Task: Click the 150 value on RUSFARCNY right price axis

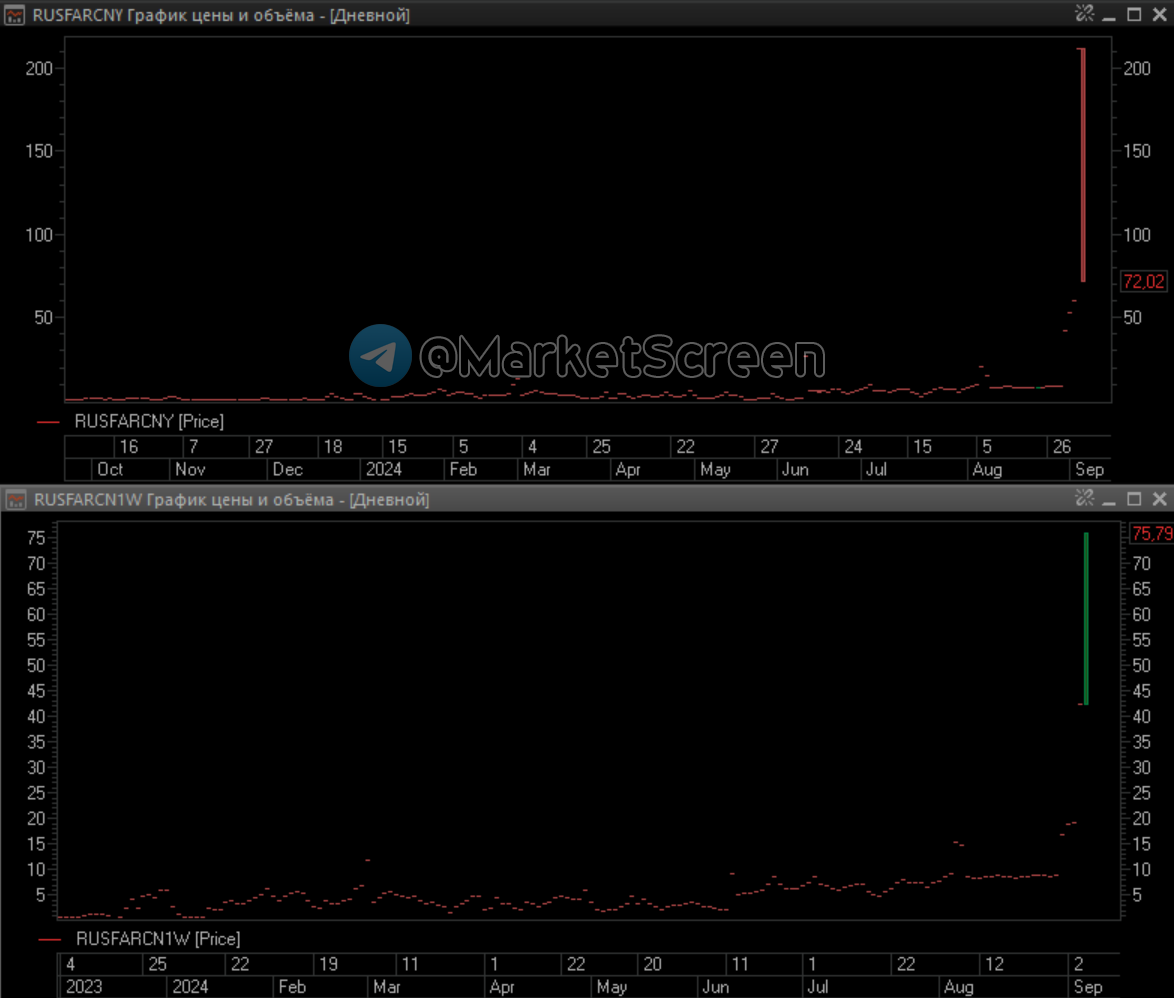Action: [1137, 151]
